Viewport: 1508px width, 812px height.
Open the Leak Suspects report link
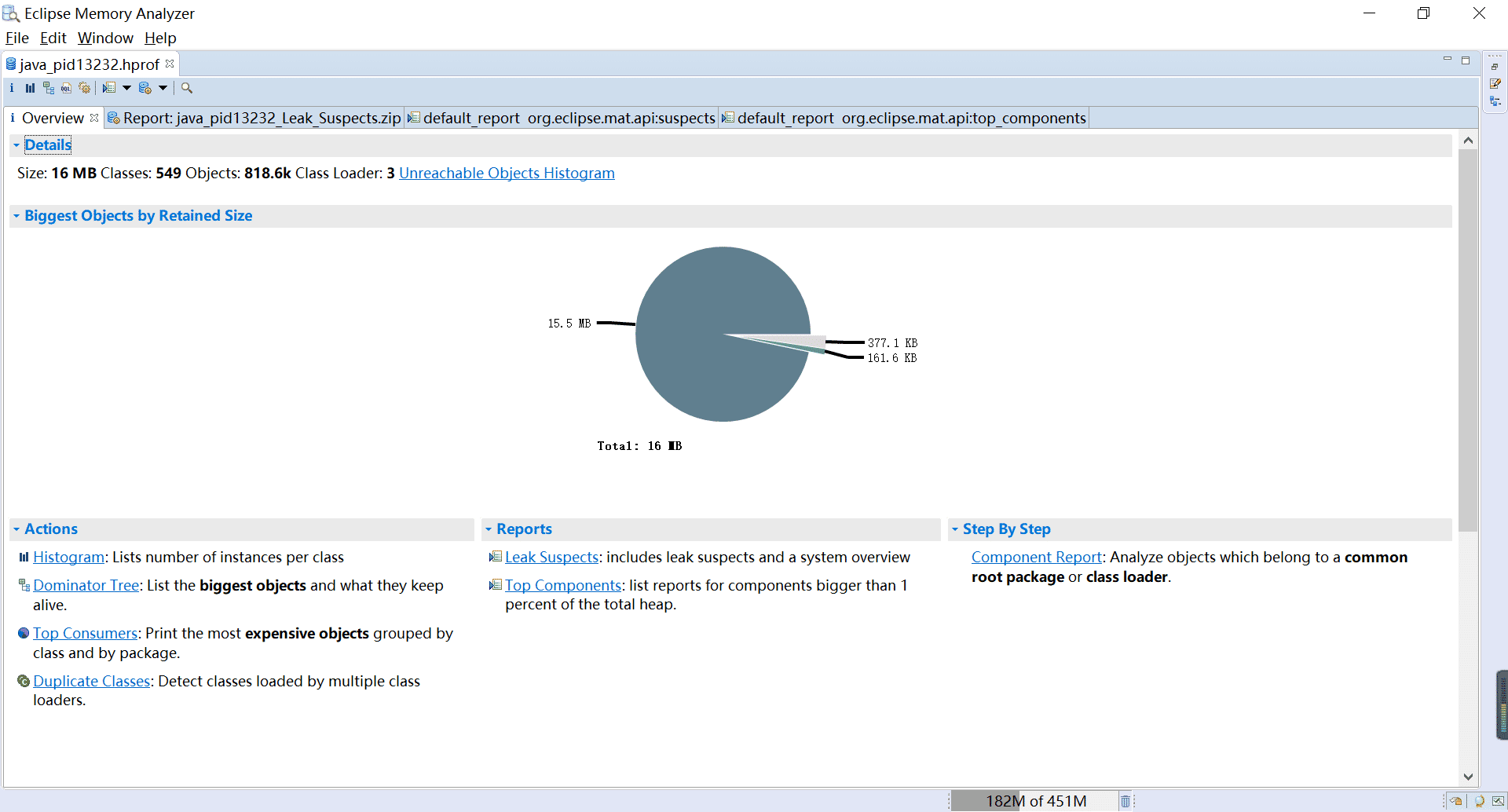551,557
